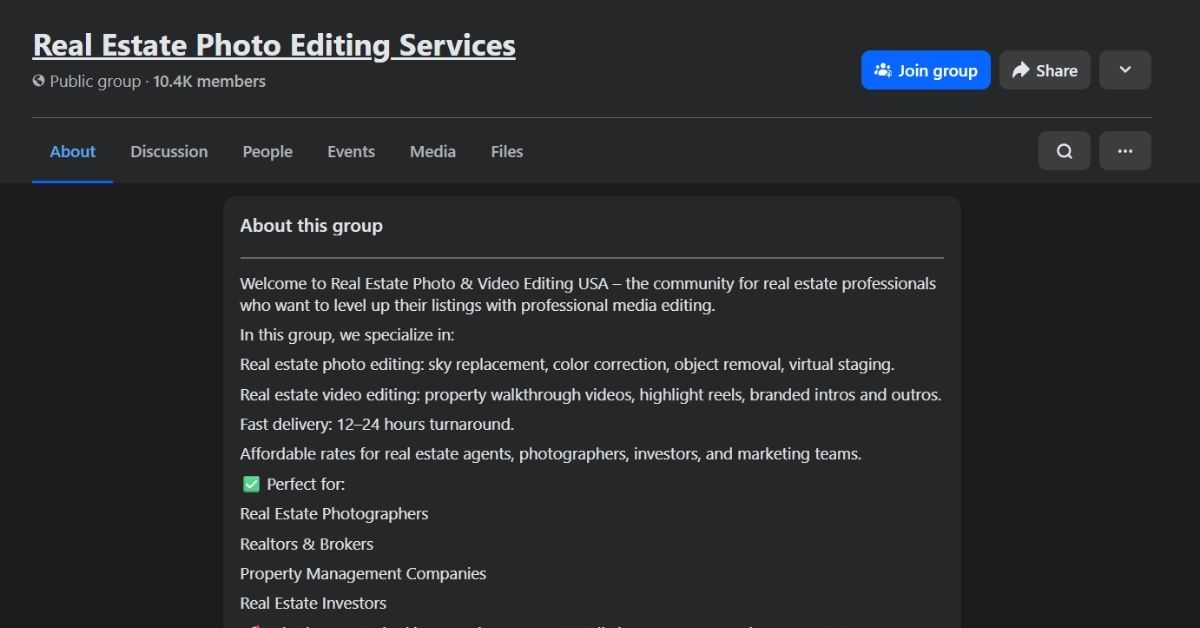Click the 10.4K members count
The height and width of the screenshot is (628, 1200).
[x=209, y=82]
